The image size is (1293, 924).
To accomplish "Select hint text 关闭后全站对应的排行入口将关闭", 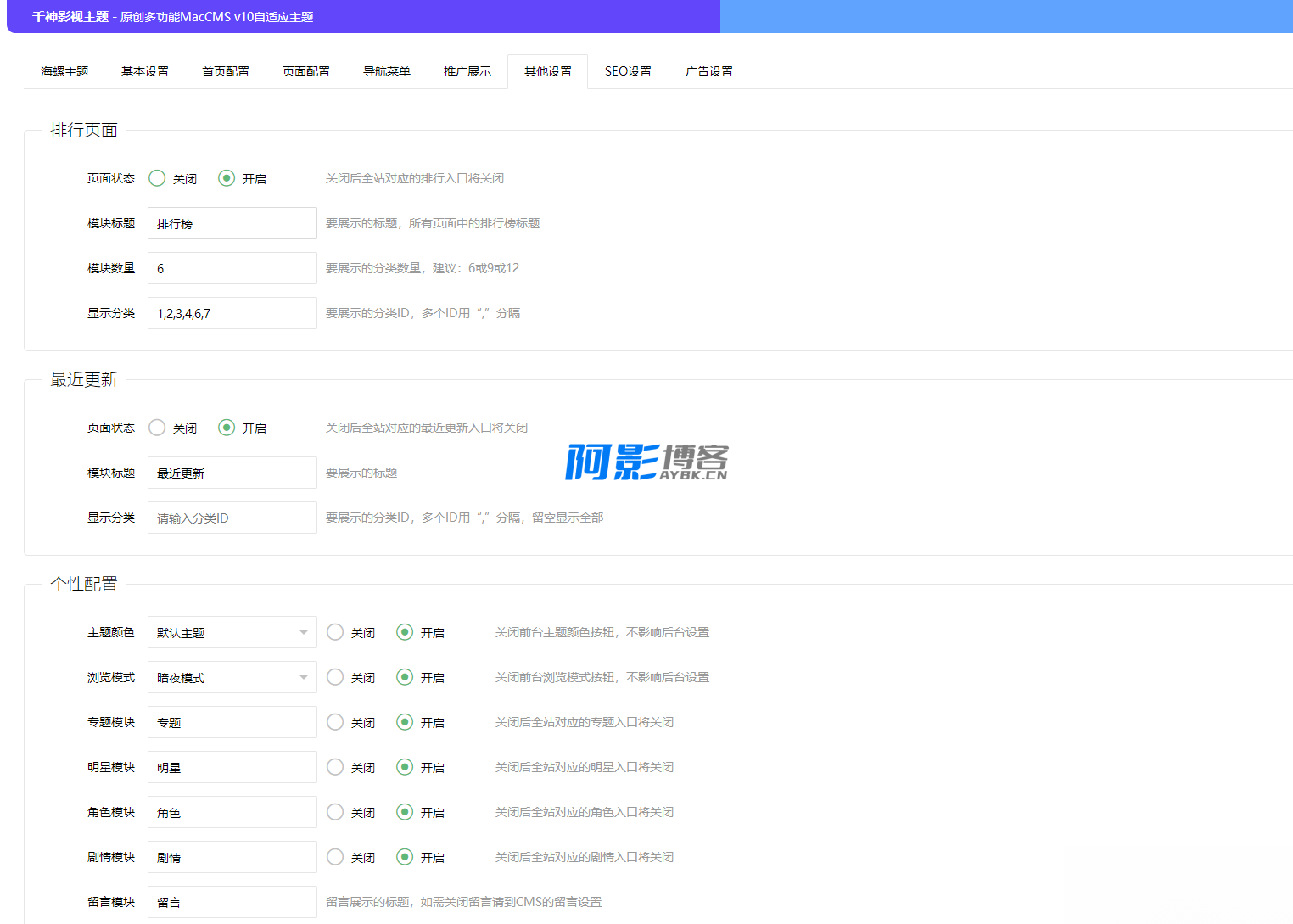I will (415, 178).
